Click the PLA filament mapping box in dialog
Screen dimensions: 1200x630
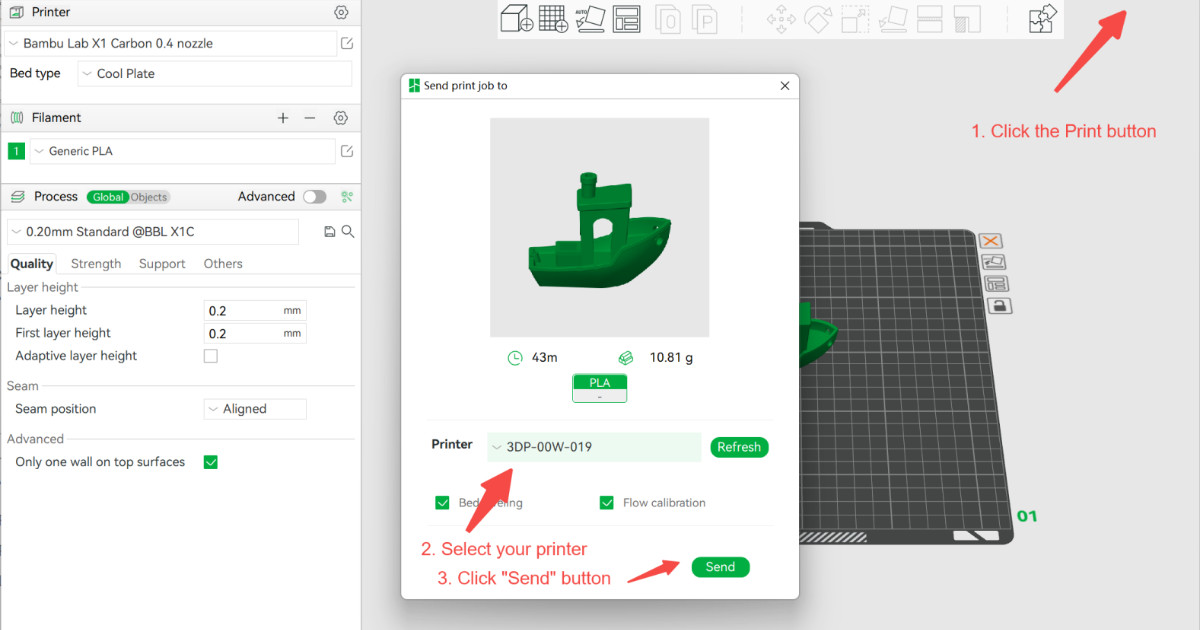(600, 389)
